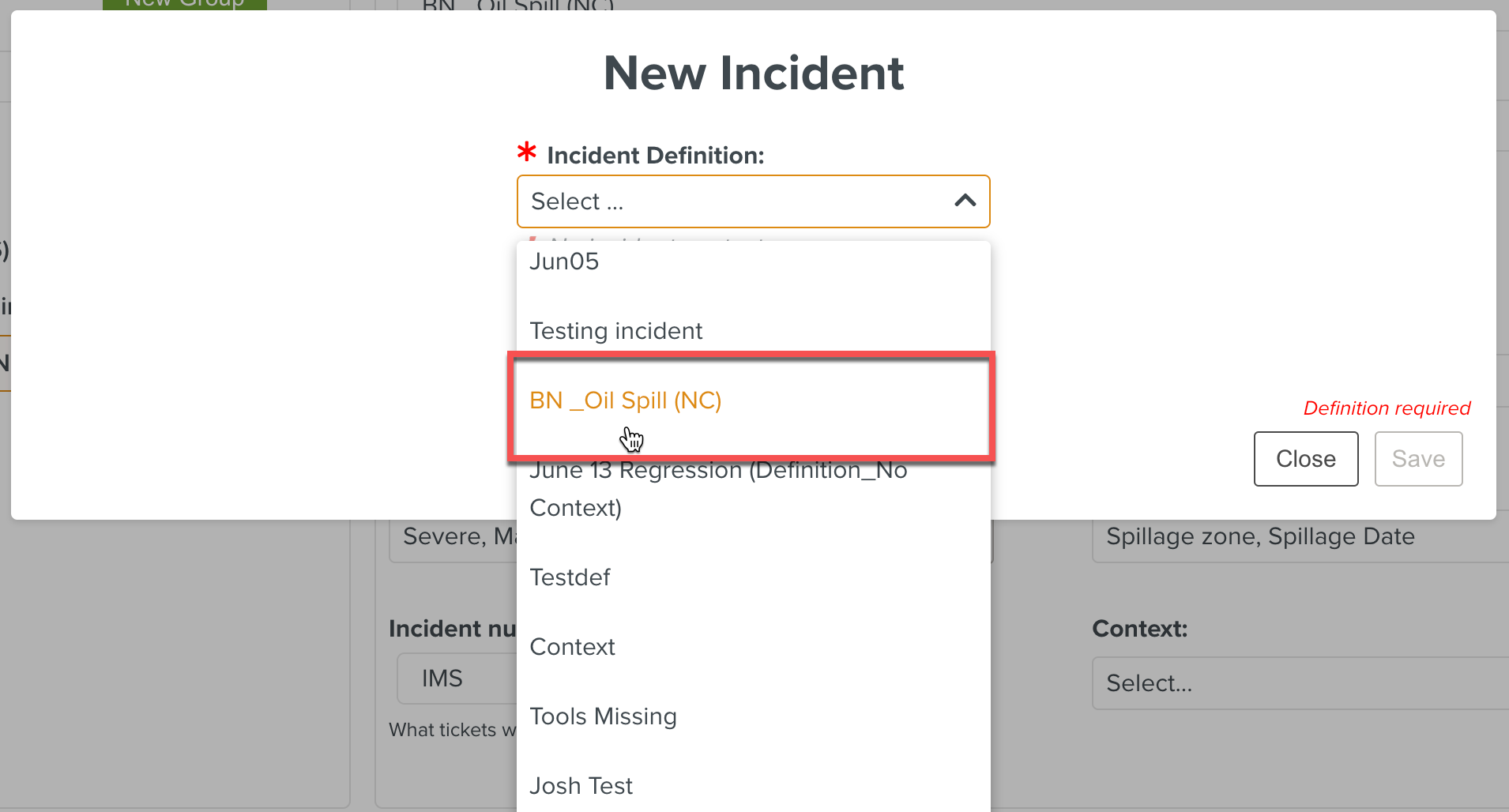Choose Testing incident from the list
The width and height of the screenshot is (1509, 812).
(753, 331)
